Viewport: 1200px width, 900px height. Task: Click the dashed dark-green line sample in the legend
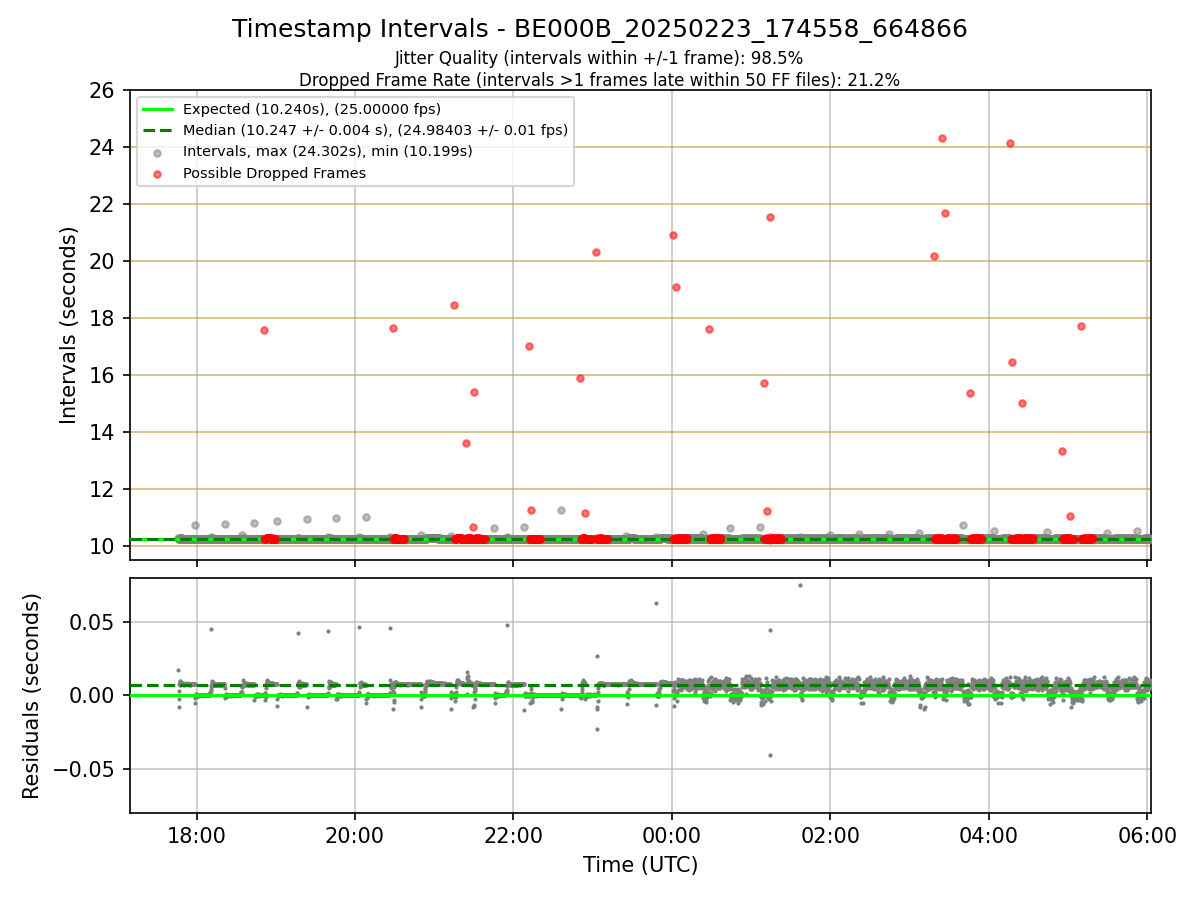pyautogui.click(x=159, y=130)
